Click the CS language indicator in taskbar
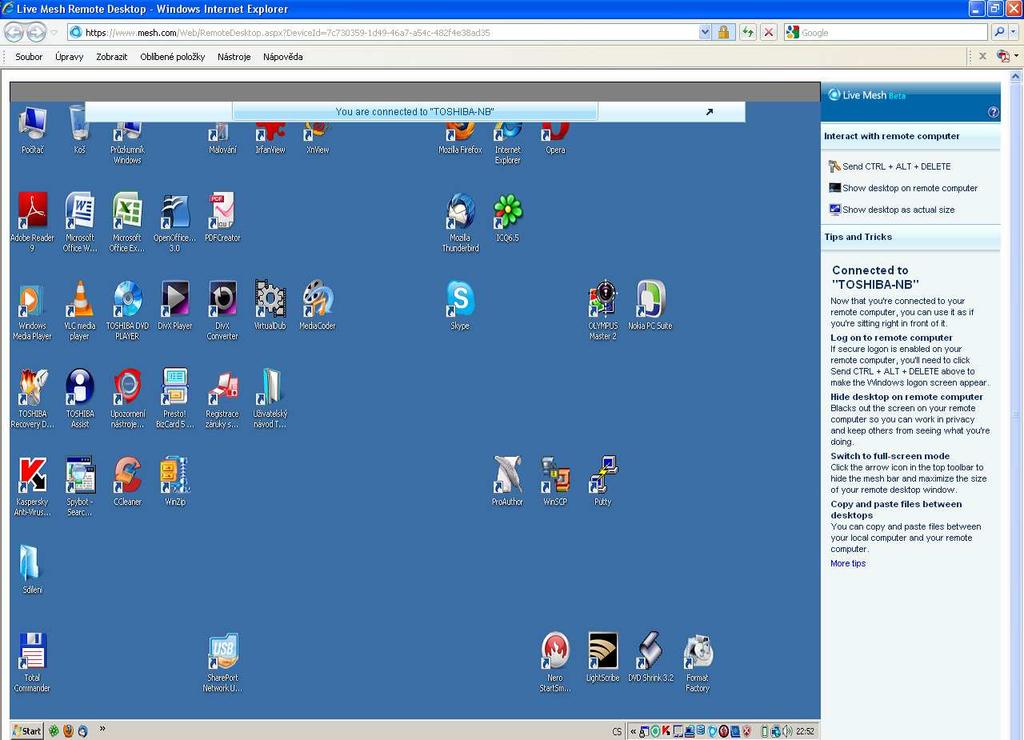 tap(617, 732)
